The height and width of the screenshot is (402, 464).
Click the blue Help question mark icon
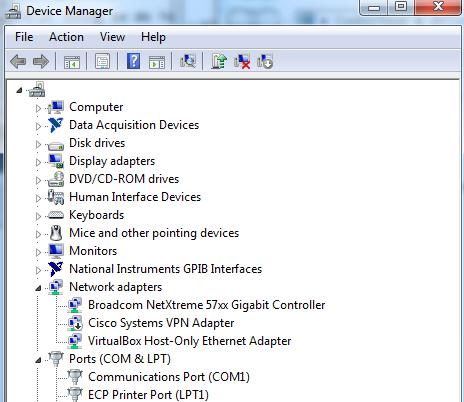pos(133,61)
